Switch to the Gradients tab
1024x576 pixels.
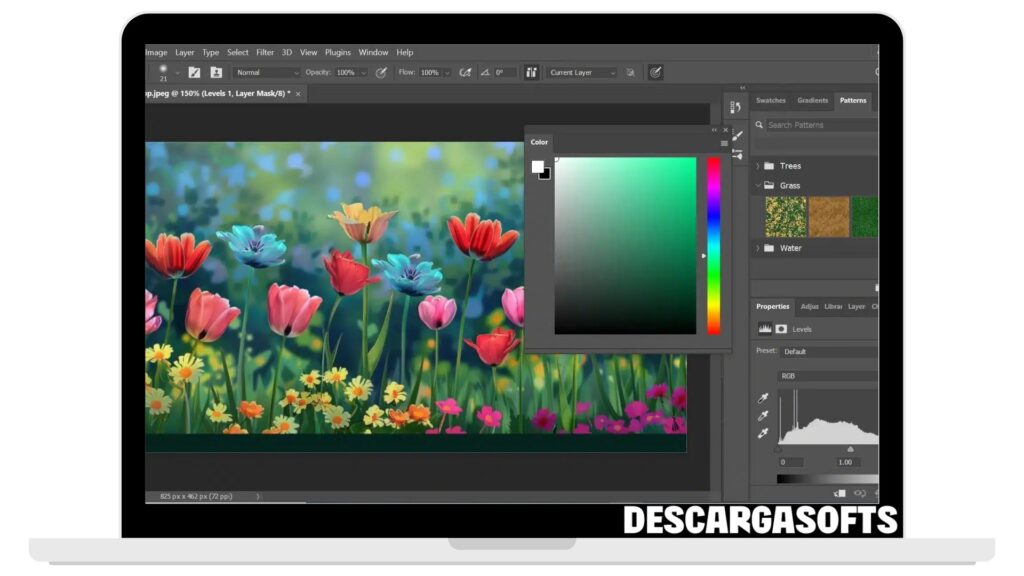coord(812,101)
